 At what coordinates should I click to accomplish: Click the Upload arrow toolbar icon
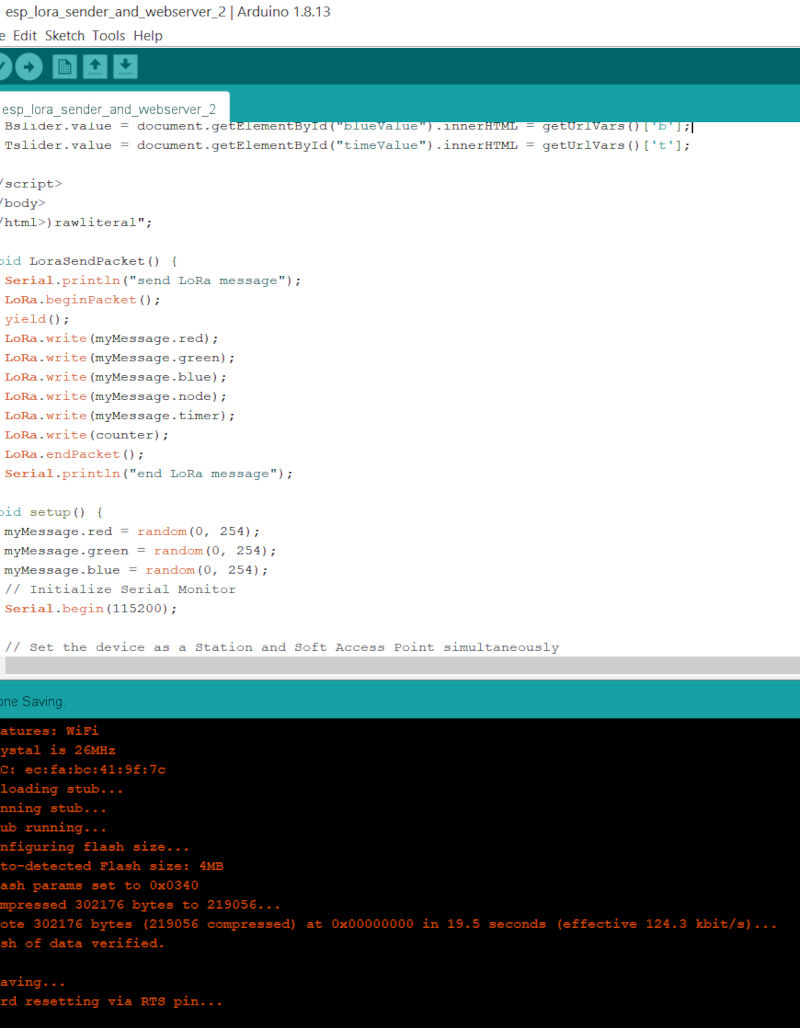(28, 66)
